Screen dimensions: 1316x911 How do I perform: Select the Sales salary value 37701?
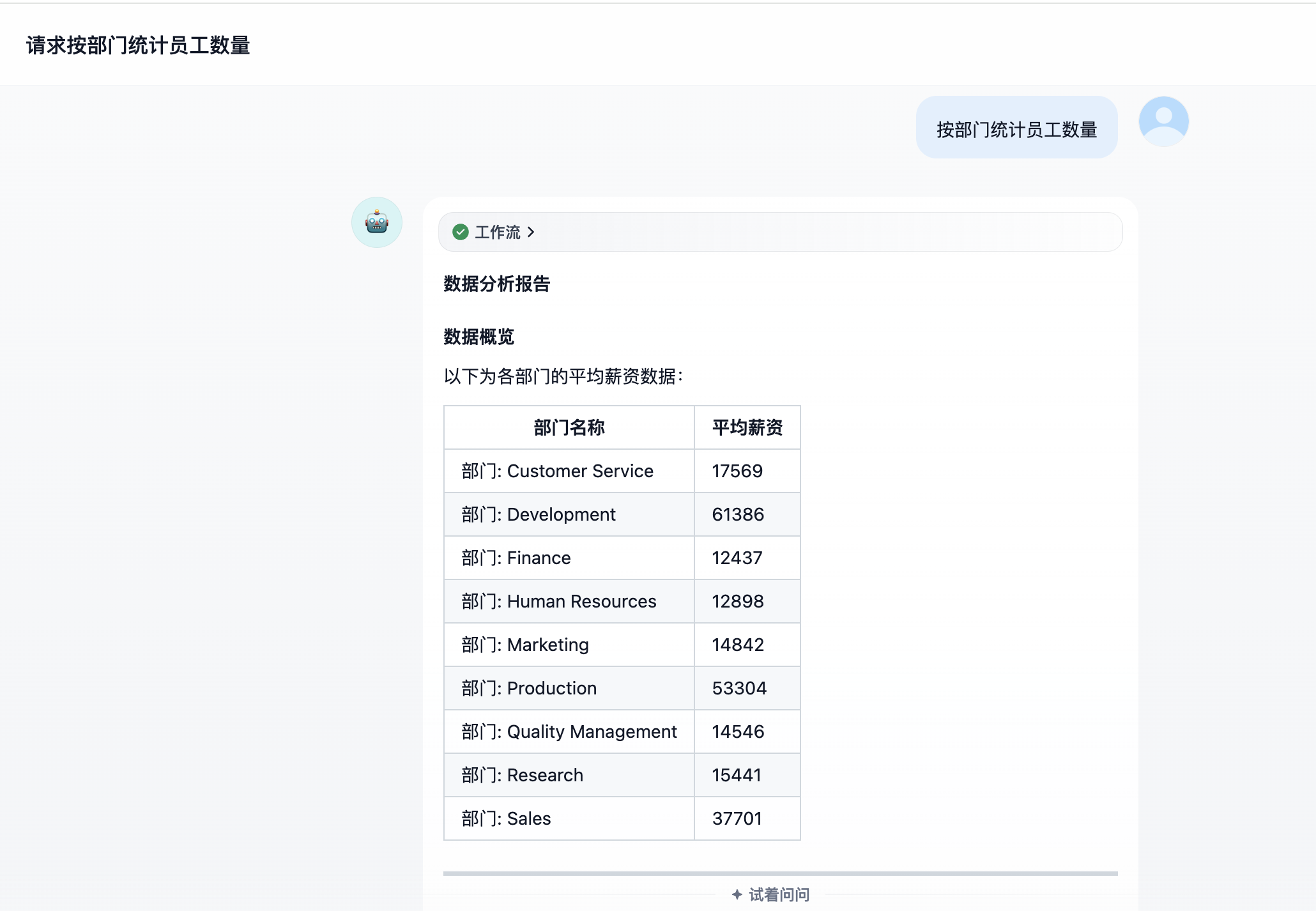point(737,818)
